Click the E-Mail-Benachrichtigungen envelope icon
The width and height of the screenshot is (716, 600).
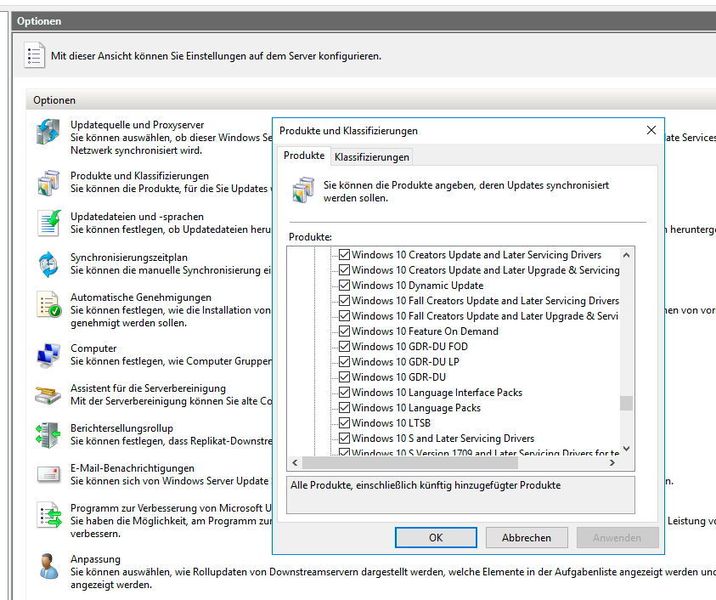[48, 474]
